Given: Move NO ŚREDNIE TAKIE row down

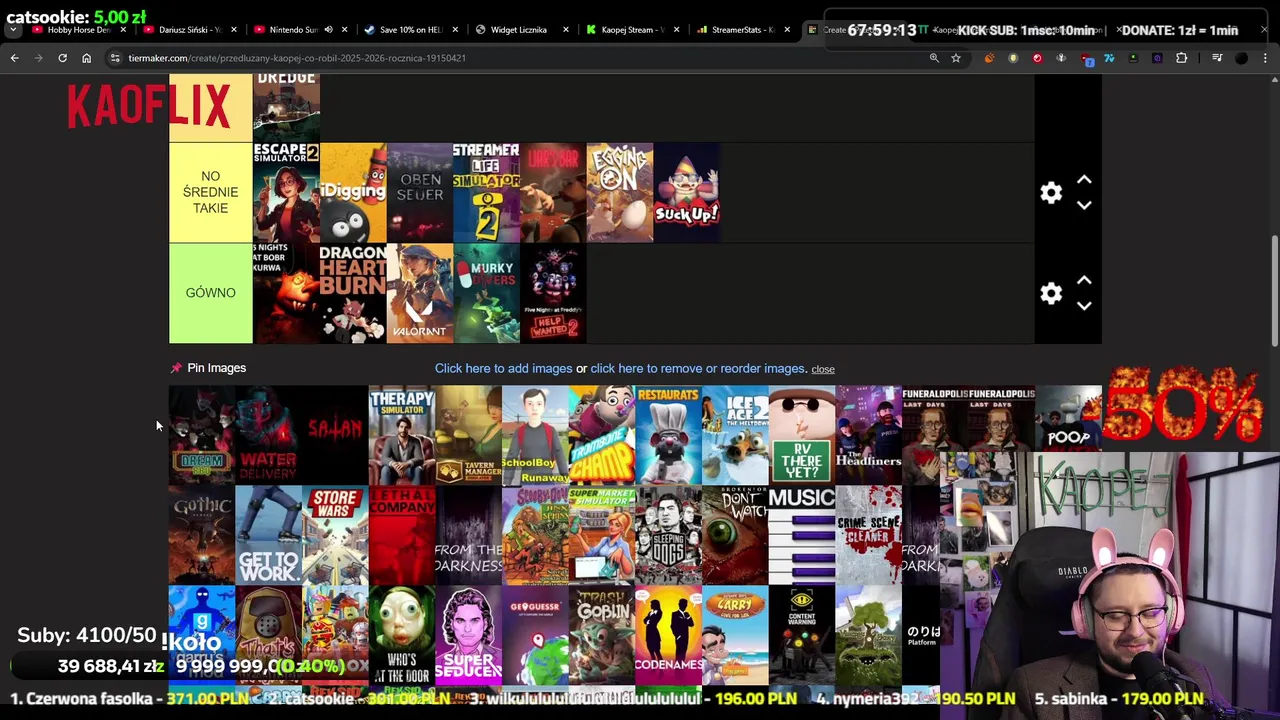Looking at the screenshot, I should [x=1084, y=205].
